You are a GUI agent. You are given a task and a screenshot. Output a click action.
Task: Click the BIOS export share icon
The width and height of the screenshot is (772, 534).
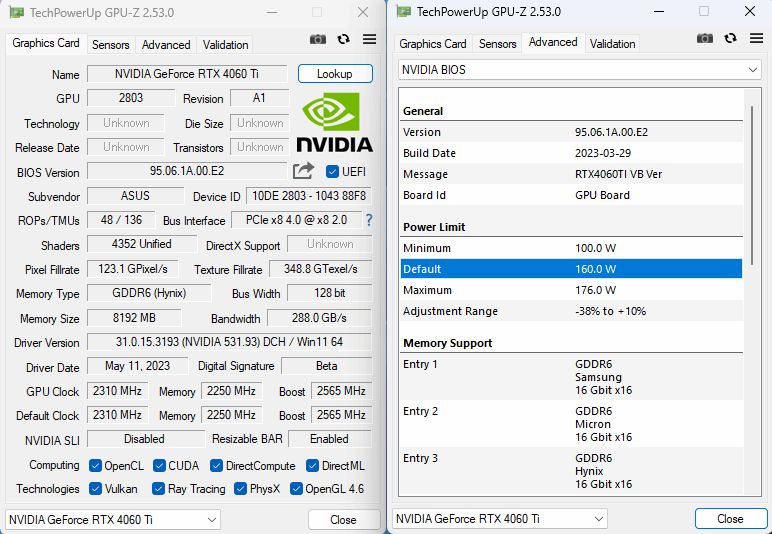coord(303,171)
